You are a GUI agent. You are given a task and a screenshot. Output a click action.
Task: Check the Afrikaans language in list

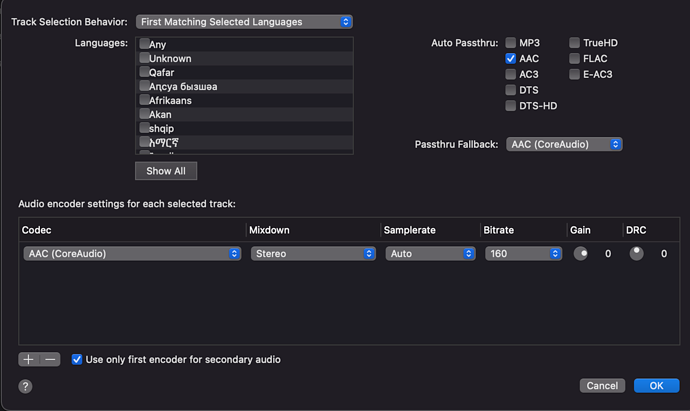(x=145, y=100)
